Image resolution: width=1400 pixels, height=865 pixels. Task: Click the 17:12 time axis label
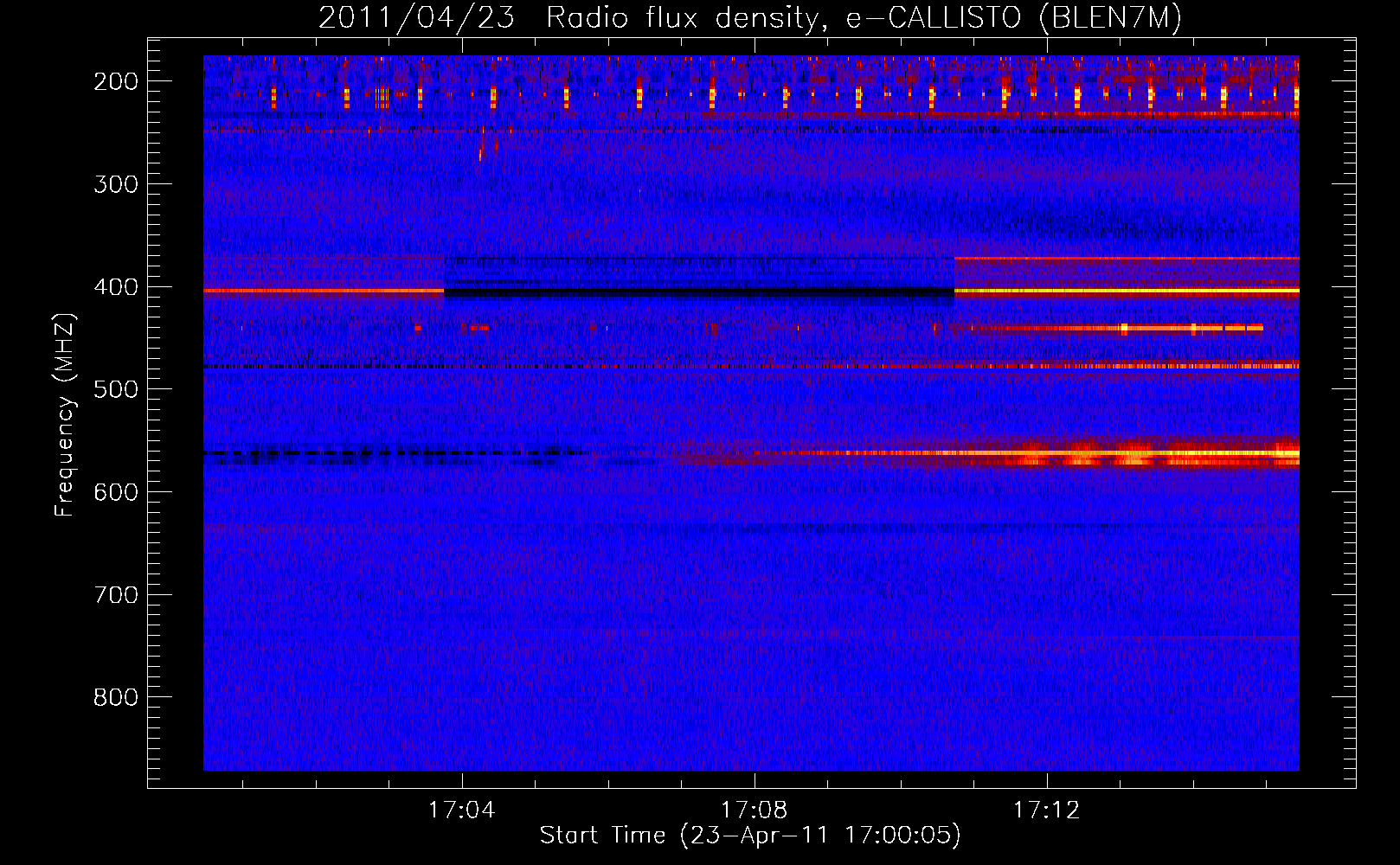(1047, 811)
